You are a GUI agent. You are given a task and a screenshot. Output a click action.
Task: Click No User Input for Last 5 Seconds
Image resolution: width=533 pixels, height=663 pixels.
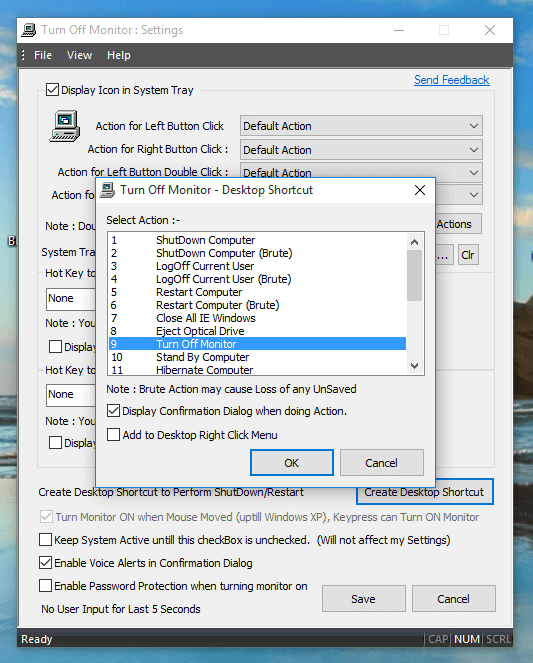pyautogui.click(x=121, y=609)
